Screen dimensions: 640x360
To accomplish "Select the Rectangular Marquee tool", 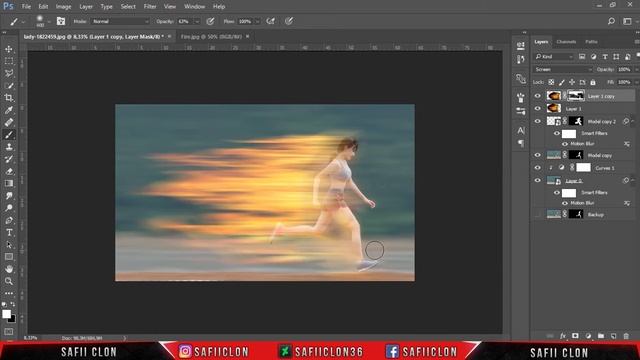I will pyautogui.click(x=9, y=61).
